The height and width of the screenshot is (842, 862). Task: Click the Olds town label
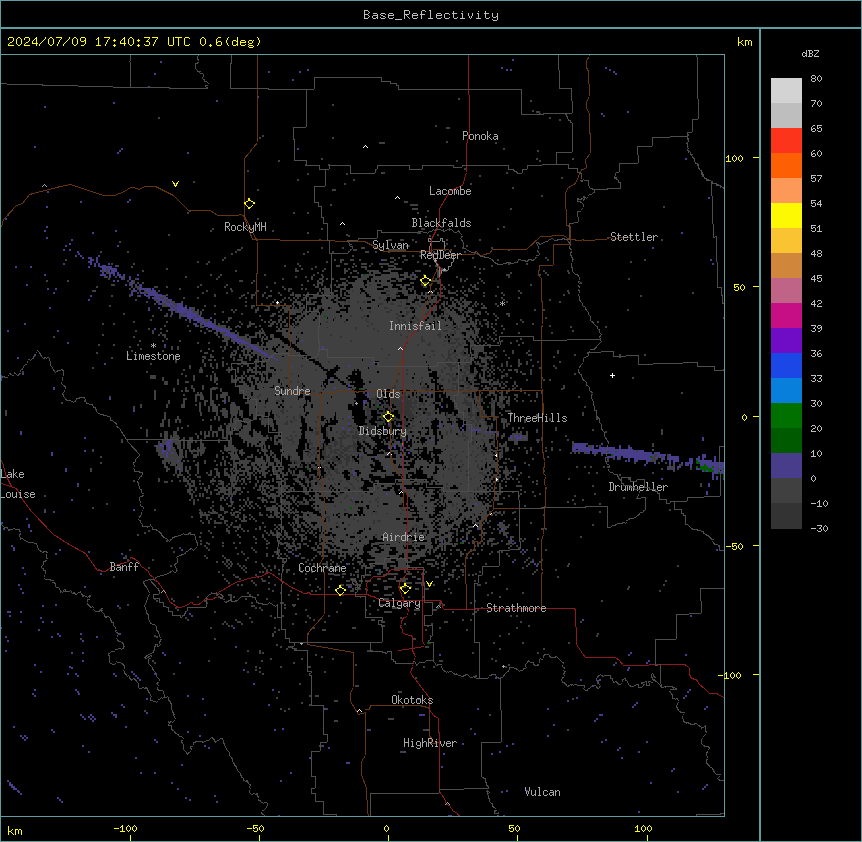click(388, 394)
